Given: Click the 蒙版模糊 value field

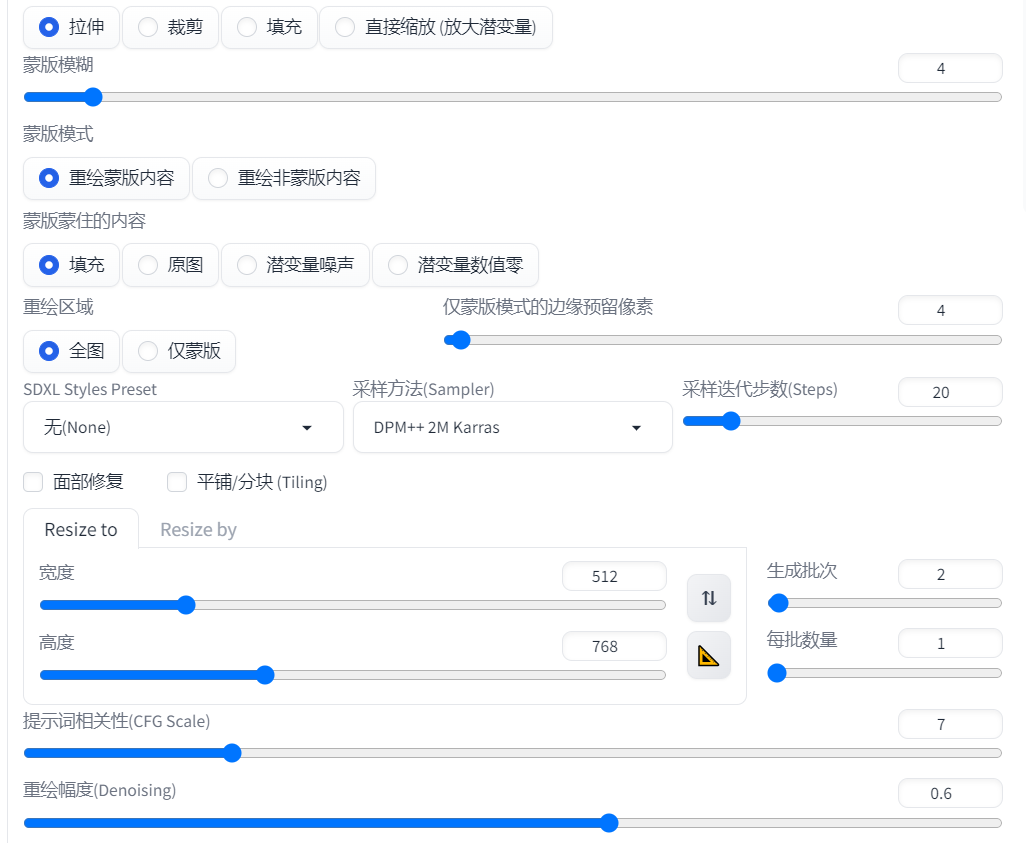Looking at the screenshot, I should tap(950, 68).
